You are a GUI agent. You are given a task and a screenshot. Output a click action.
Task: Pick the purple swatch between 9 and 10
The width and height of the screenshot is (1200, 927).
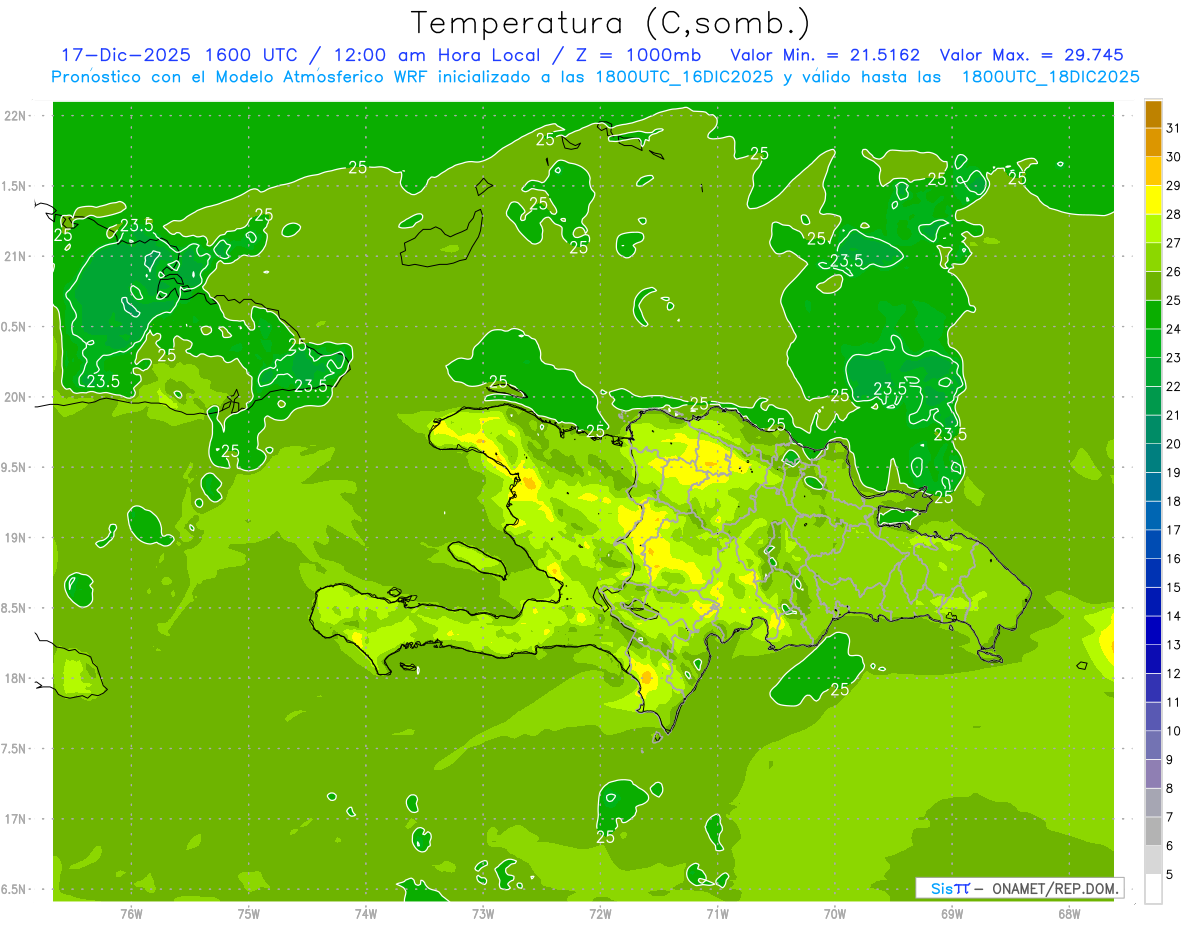coord(1153,746)
